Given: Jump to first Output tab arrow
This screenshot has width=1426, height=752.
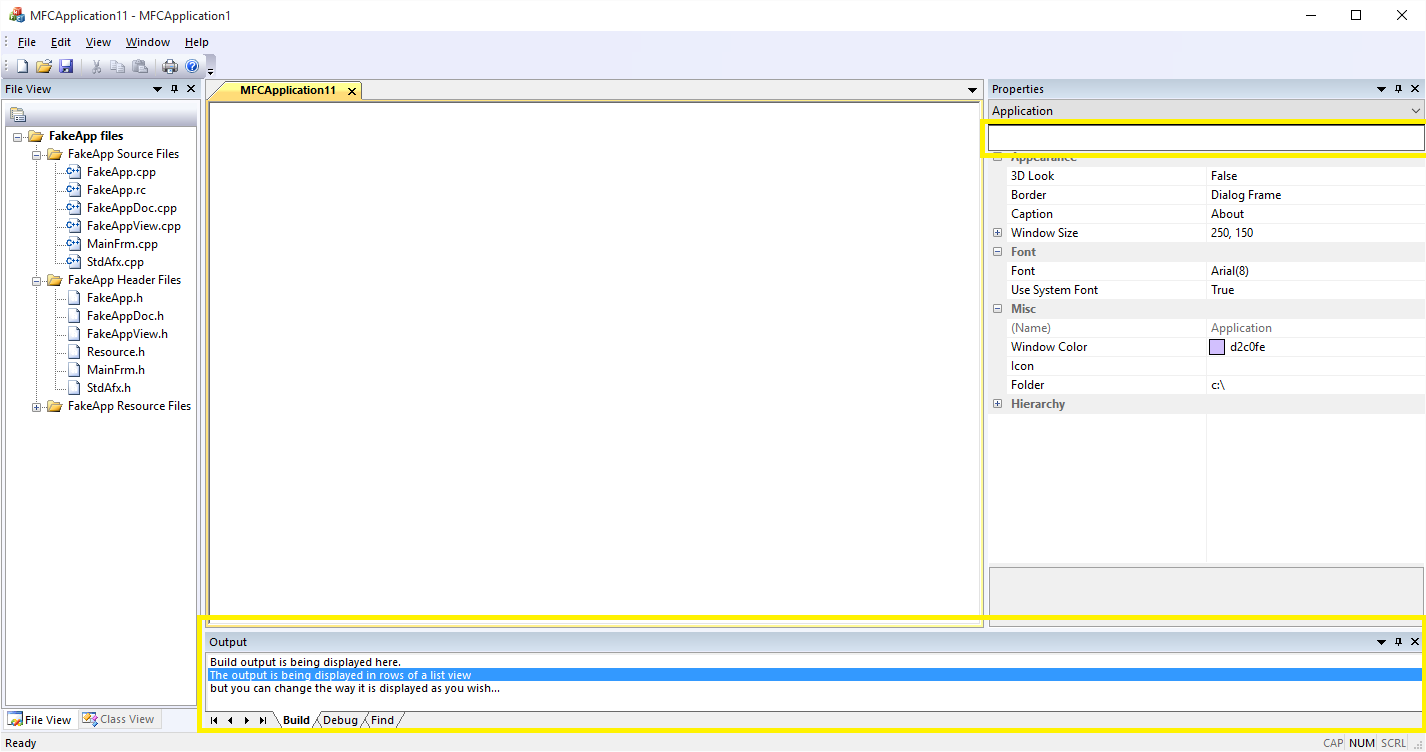Looking at the screenshot, I should click(x=214, y=720).
